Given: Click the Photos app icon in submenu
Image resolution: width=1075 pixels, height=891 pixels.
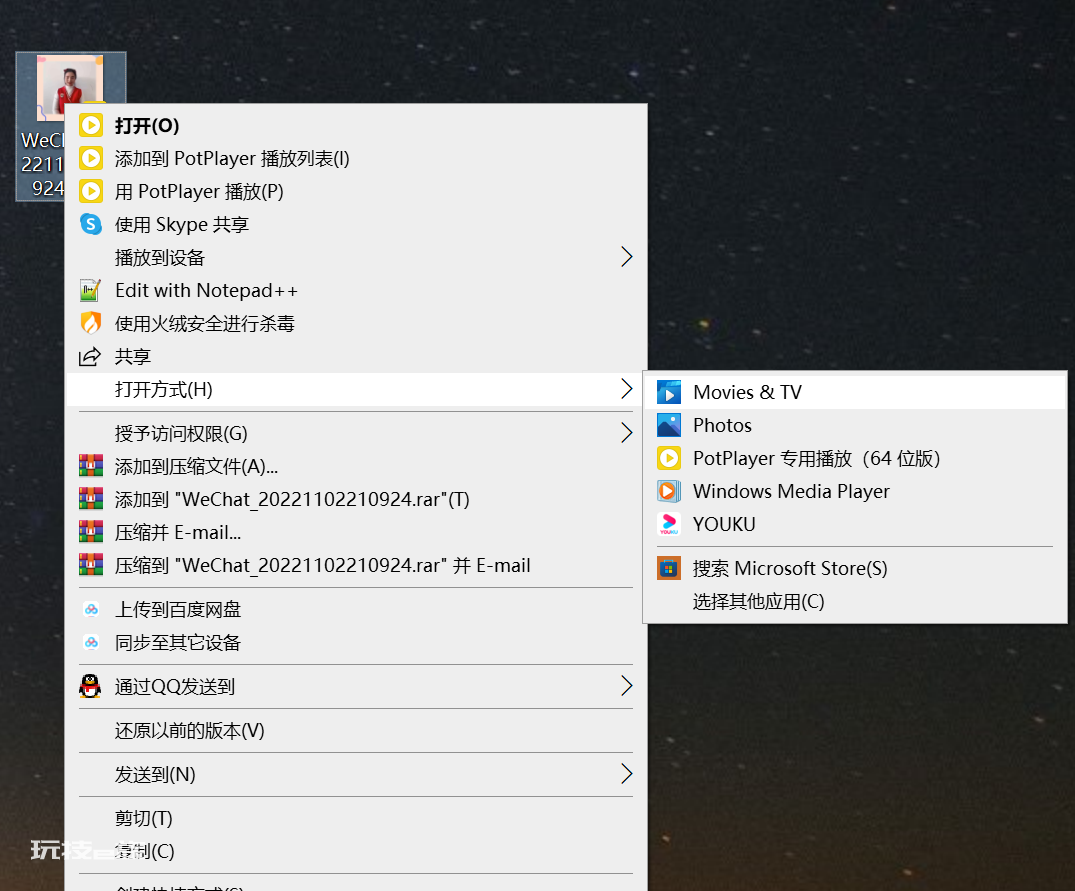Looking at the screenshot, I should click(668, 425).
